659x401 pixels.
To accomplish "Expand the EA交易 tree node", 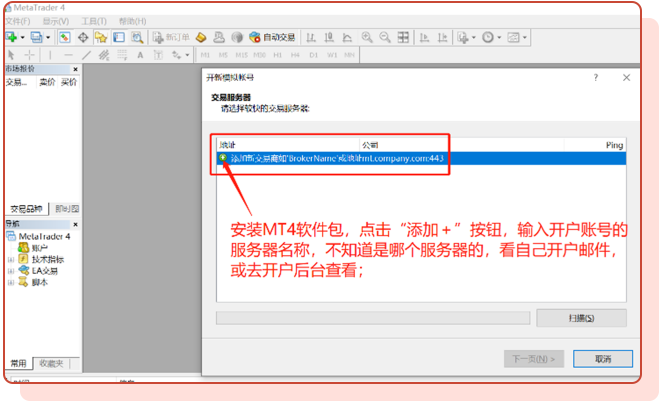I will tap(11, 271).
